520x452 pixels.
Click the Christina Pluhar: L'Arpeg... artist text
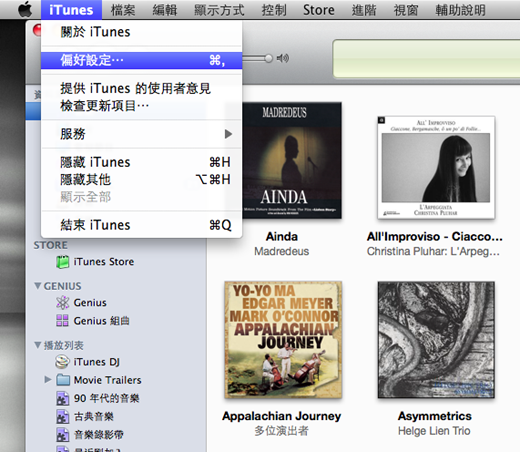point(433,251)
